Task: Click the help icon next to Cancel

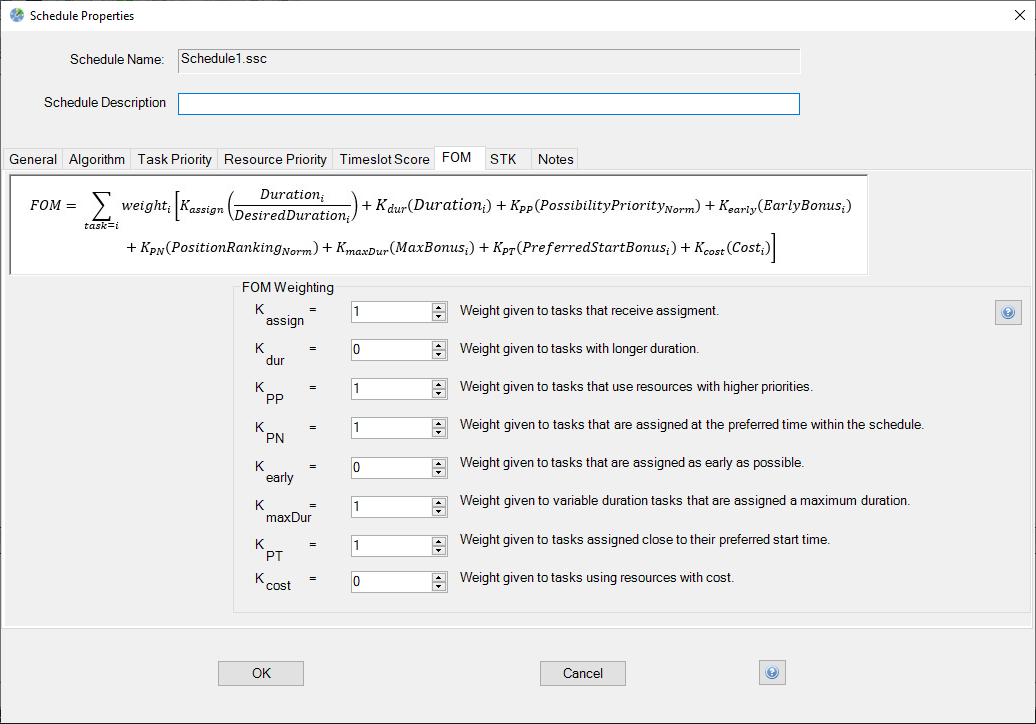Action: click(772, 673)
